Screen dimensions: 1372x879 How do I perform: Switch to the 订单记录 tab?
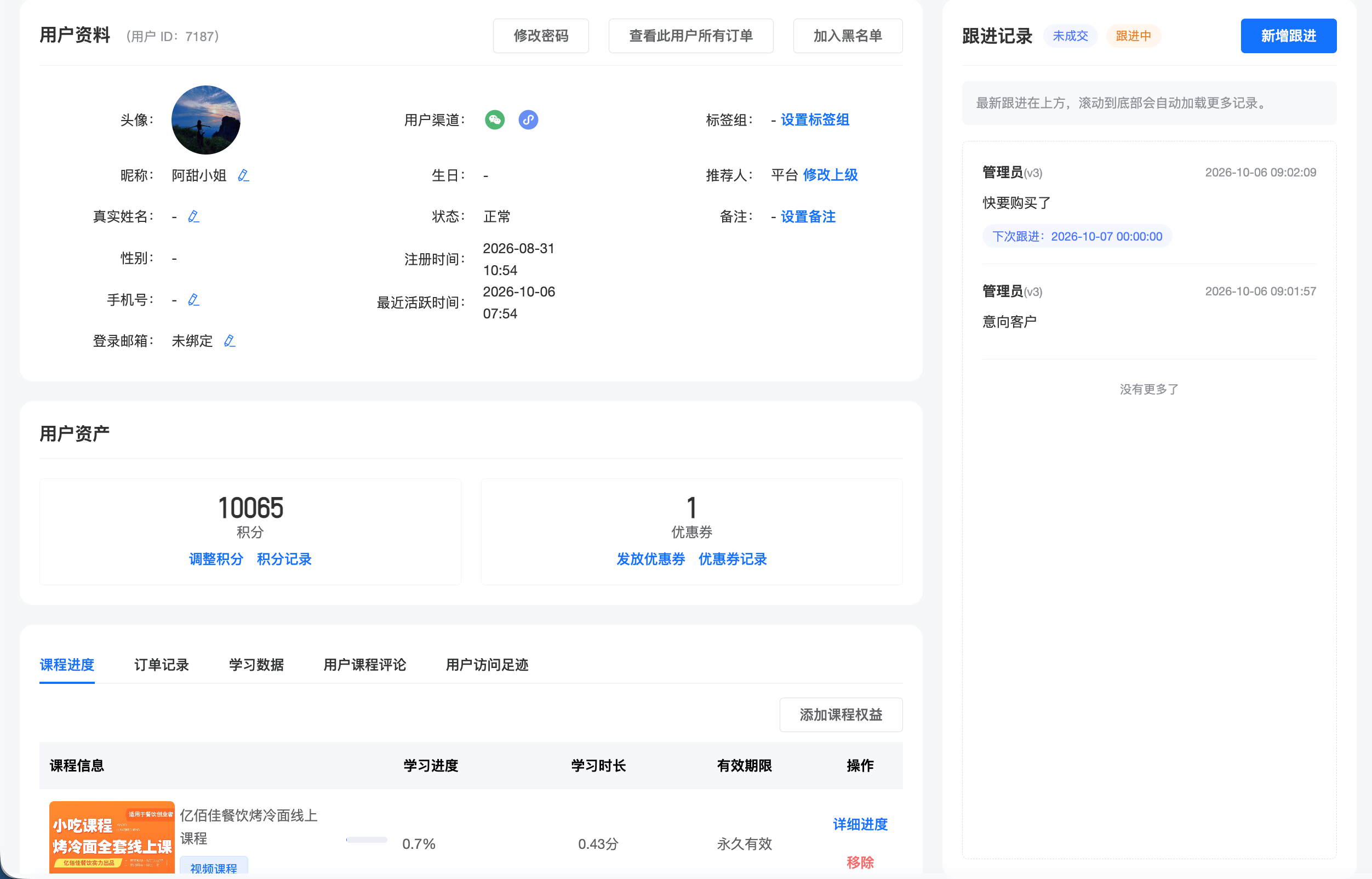162,665
